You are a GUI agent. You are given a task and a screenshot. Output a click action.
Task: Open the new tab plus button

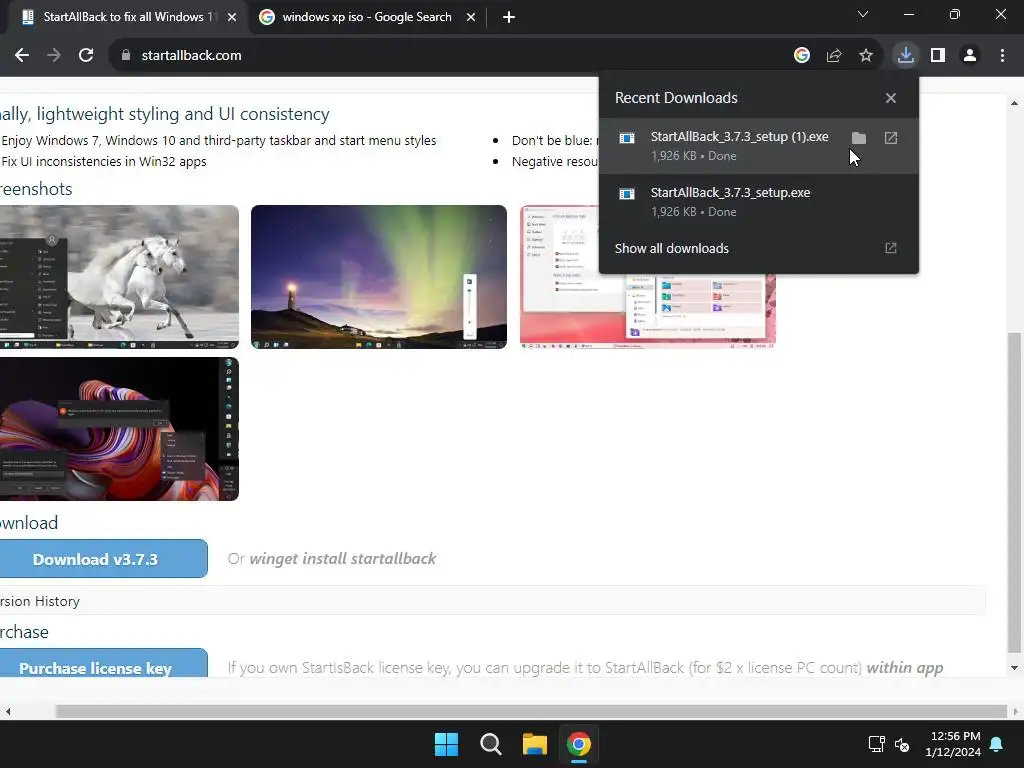coord(509,17)
